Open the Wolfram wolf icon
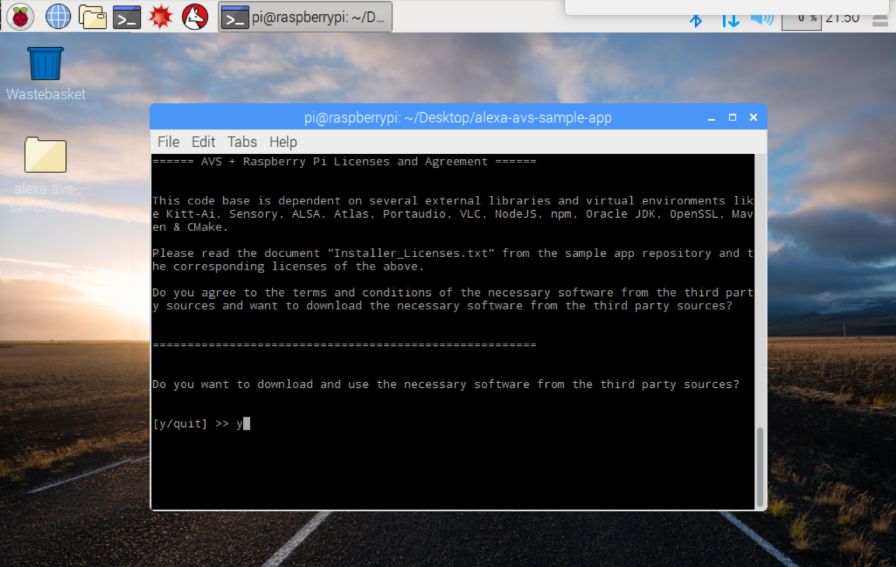 coord(195,17)
